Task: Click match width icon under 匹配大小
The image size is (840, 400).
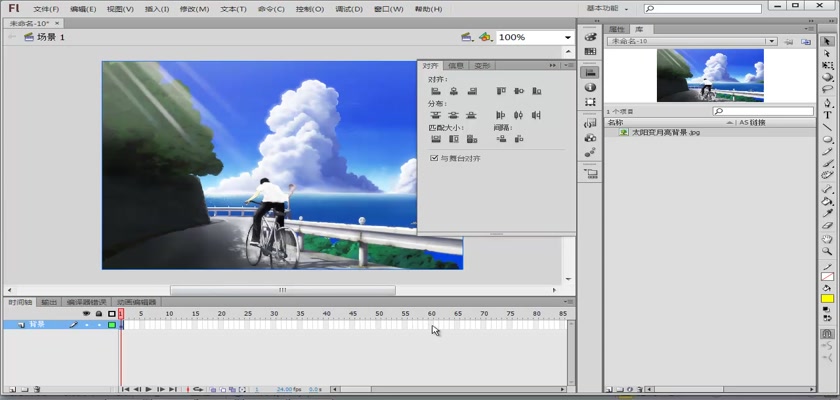Action: [436, 139]
